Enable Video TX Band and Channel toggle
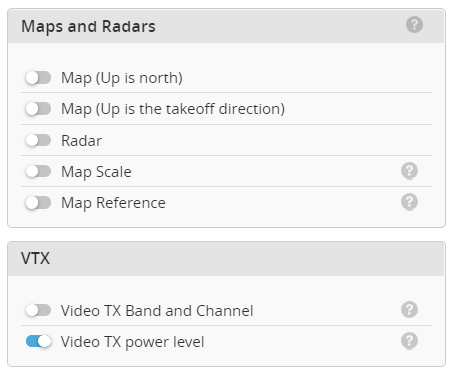Viewport: 454px width, 375px height. pos(38,310)
